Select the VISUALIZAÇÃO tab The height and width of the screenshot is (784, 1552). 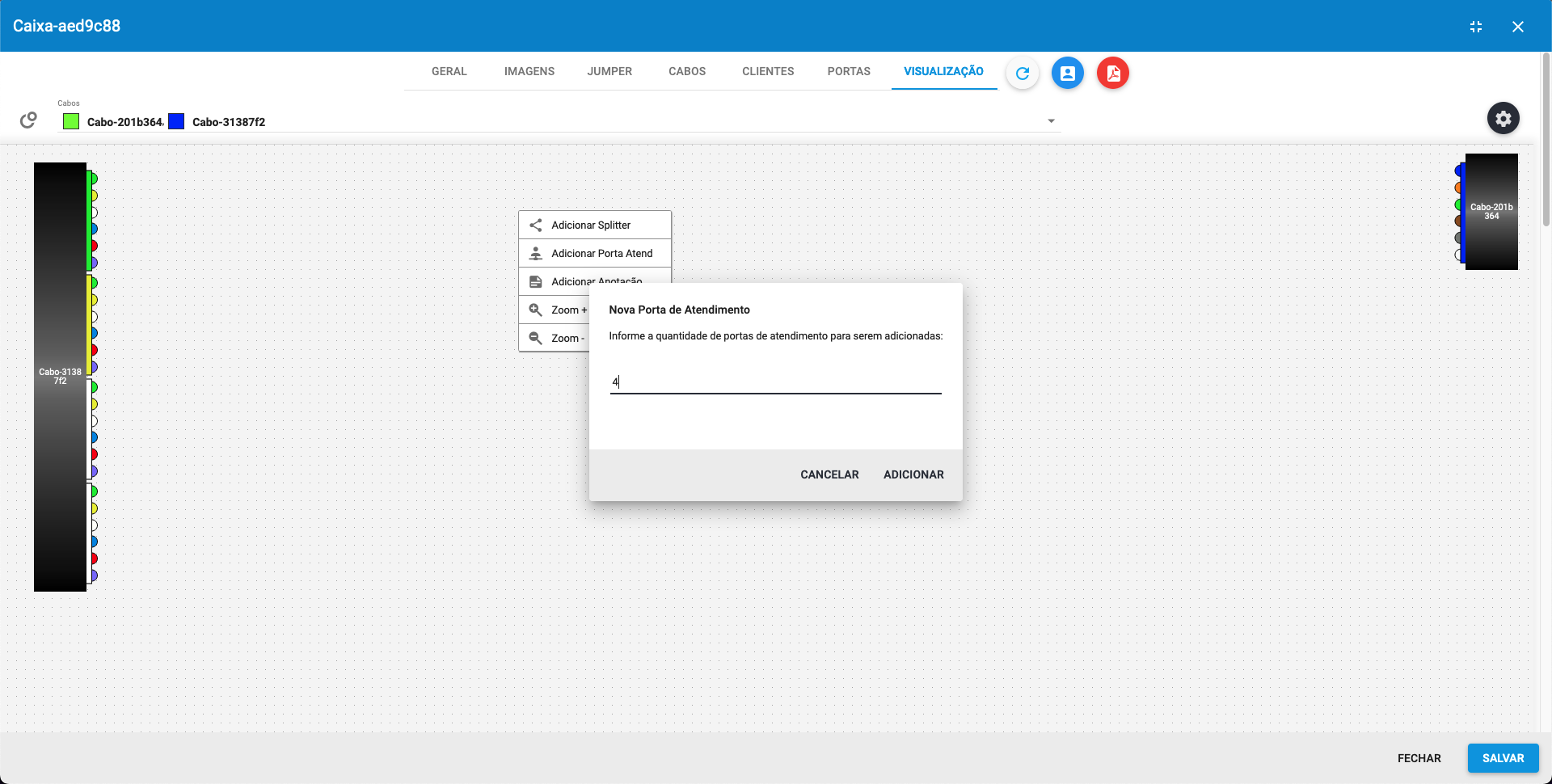click(x=943, y=71)
